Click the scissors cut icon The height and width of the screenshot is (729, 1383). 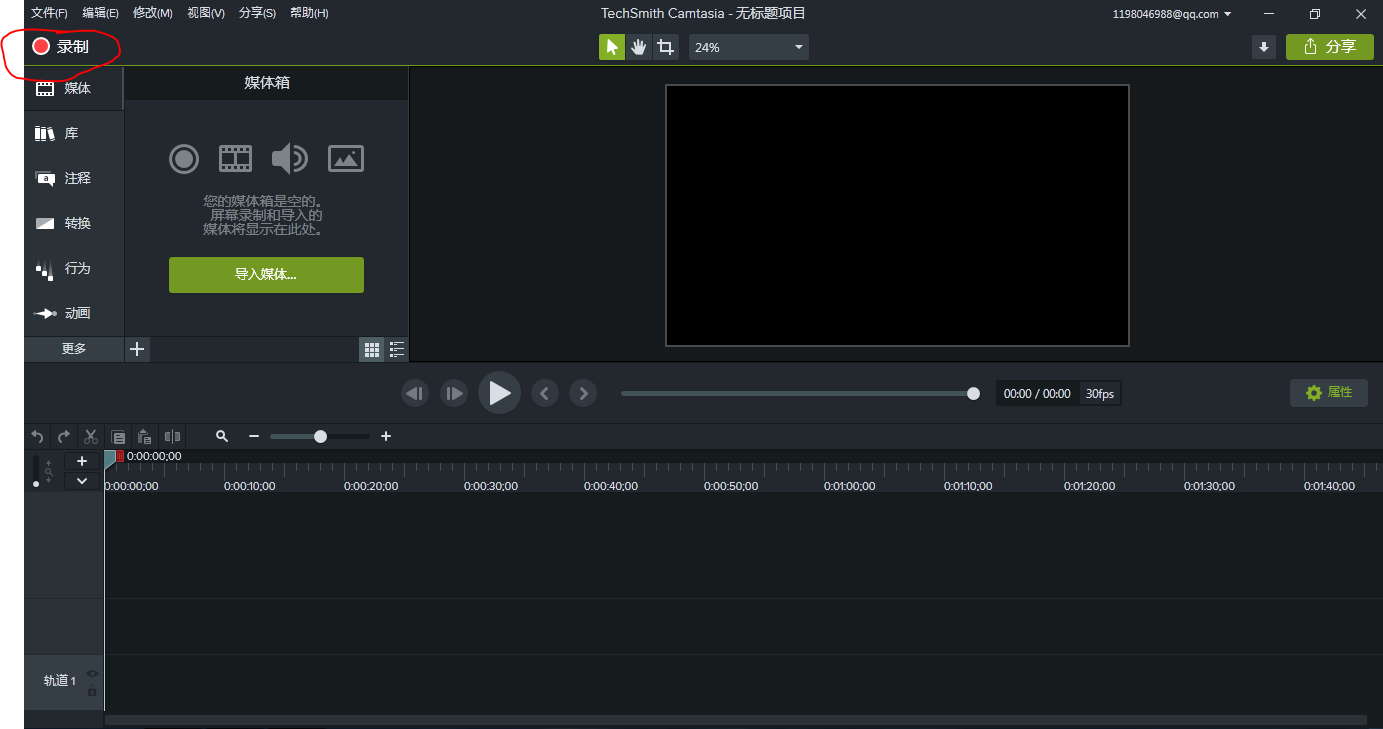[91, 436]
